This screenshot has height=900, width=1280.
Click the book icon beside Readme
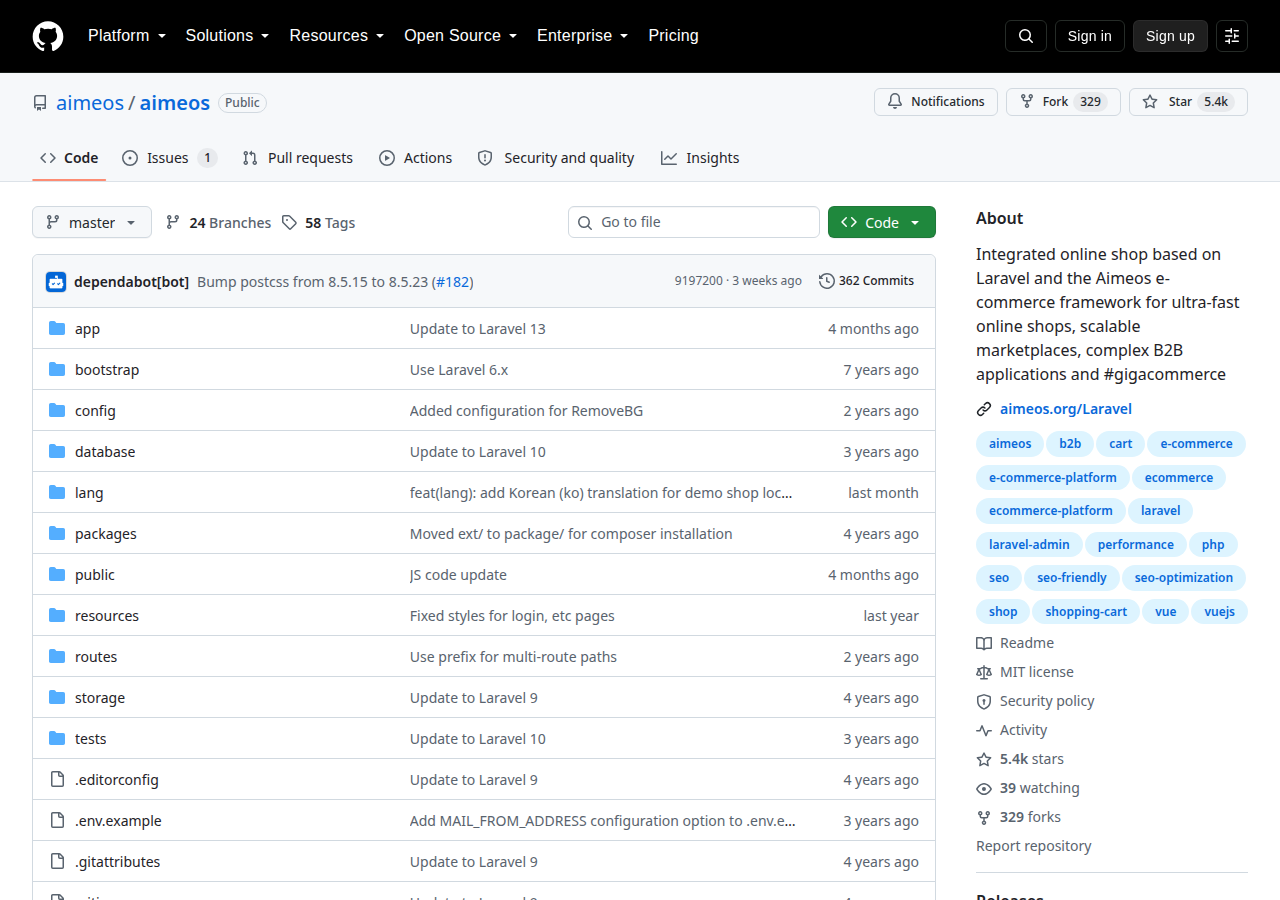click(984, 643)
